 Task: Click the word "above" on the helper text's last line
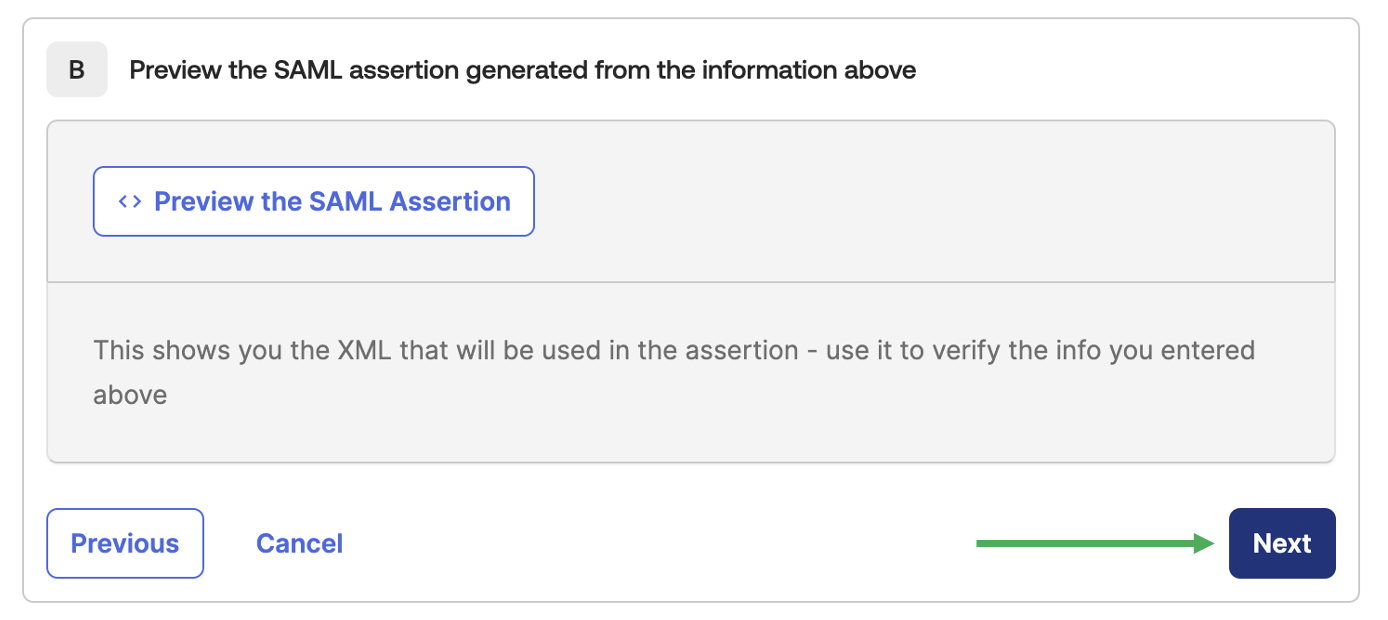click(x=130, y=395)
